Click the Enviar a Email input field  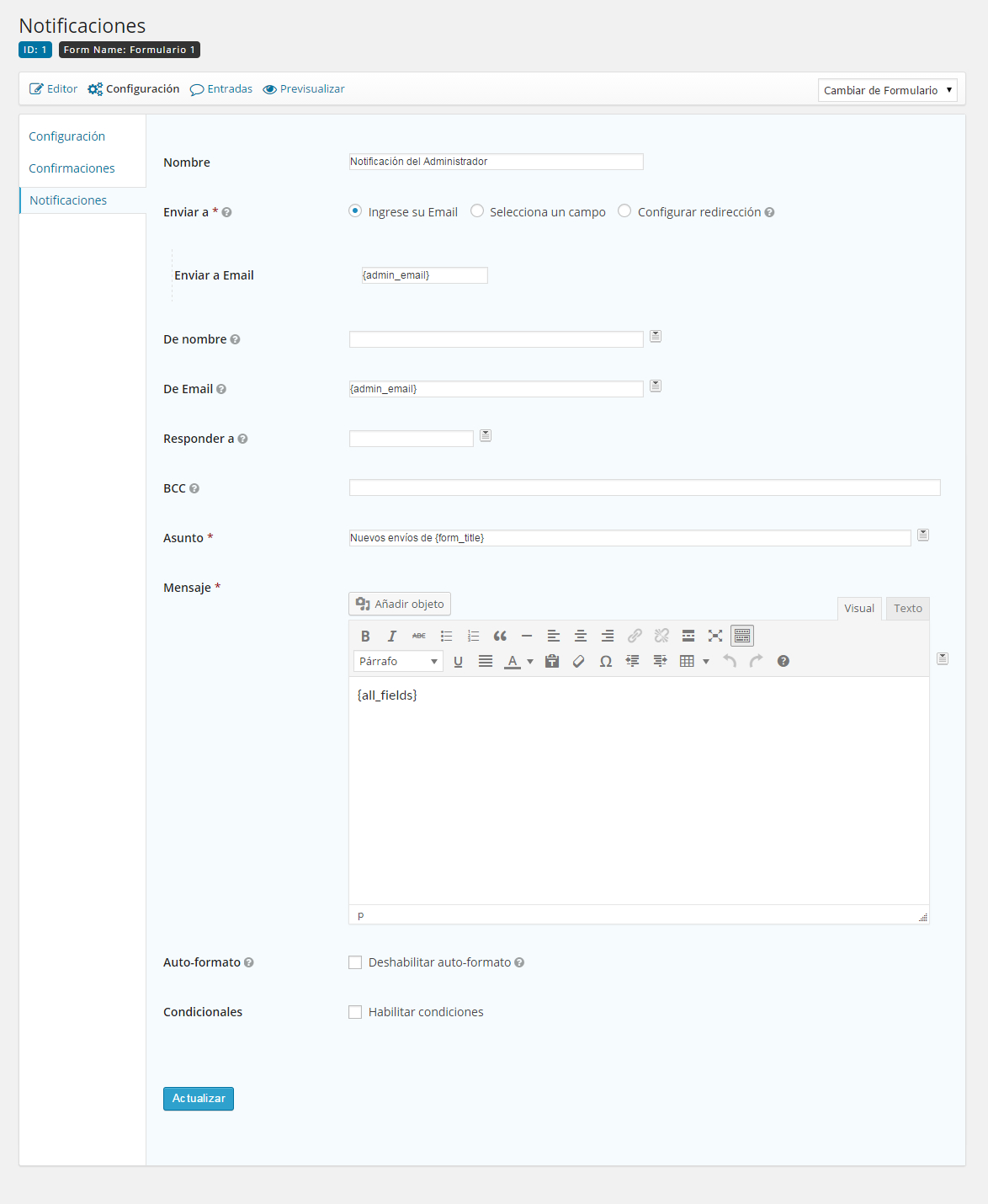click(x=425, y=275)
